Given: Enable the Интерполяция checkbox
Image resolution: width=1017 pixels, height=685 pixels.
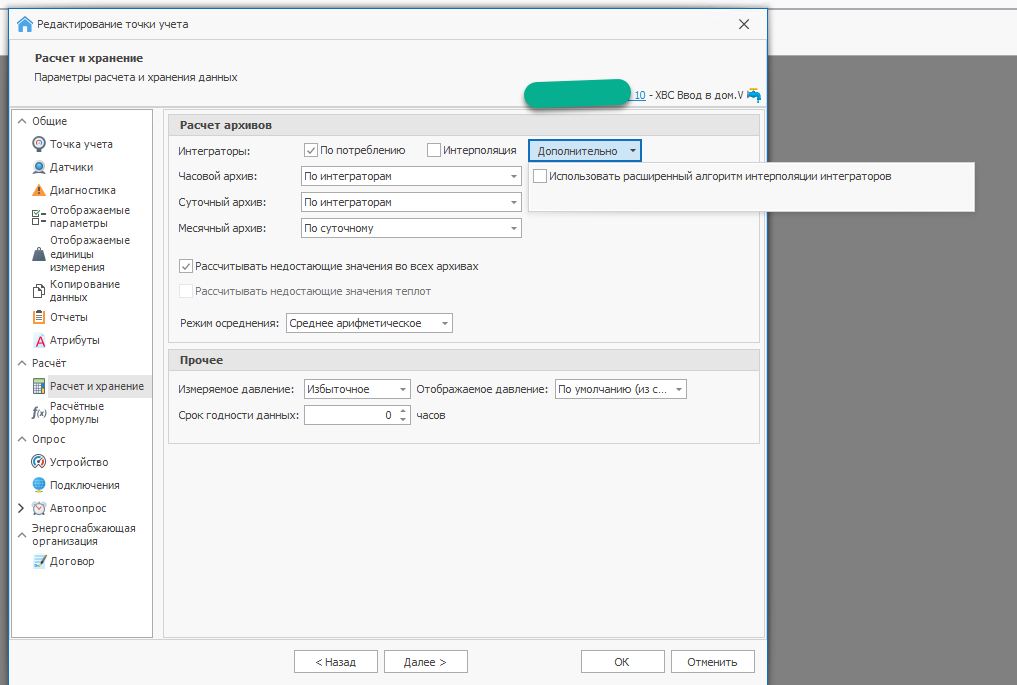Looking at the screenshot, I should coord(433,150).
